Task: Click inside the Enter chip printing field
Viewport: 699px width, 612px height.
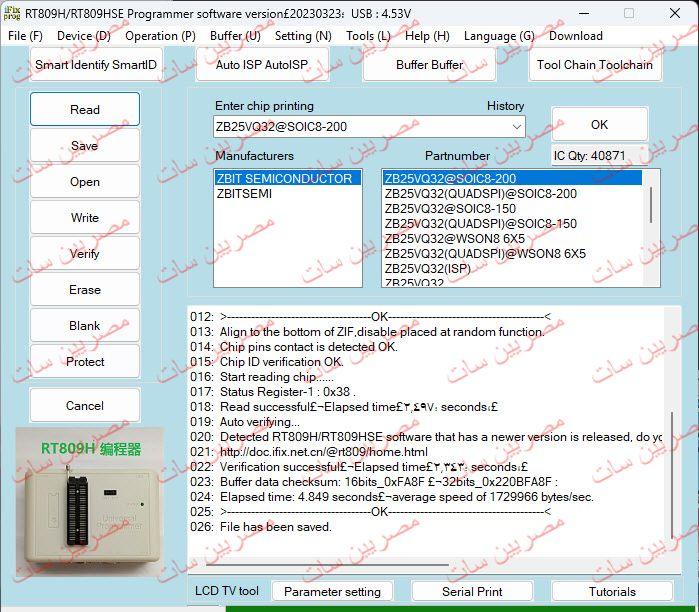Action: pyautogui.click(x=360, y=127)
